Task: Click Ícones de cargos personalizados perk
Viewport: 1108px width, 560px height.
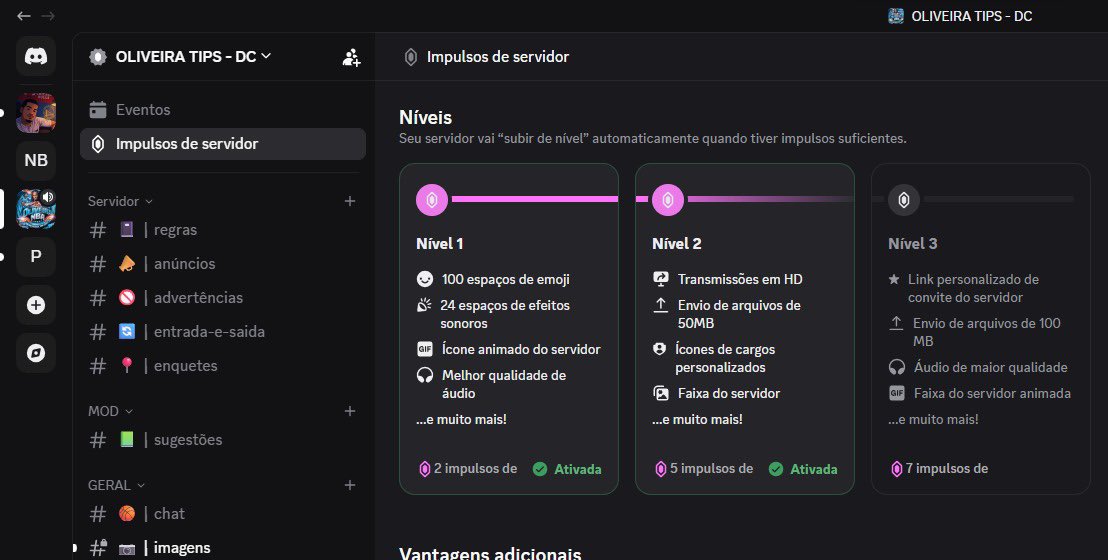Action: point(714,358)
